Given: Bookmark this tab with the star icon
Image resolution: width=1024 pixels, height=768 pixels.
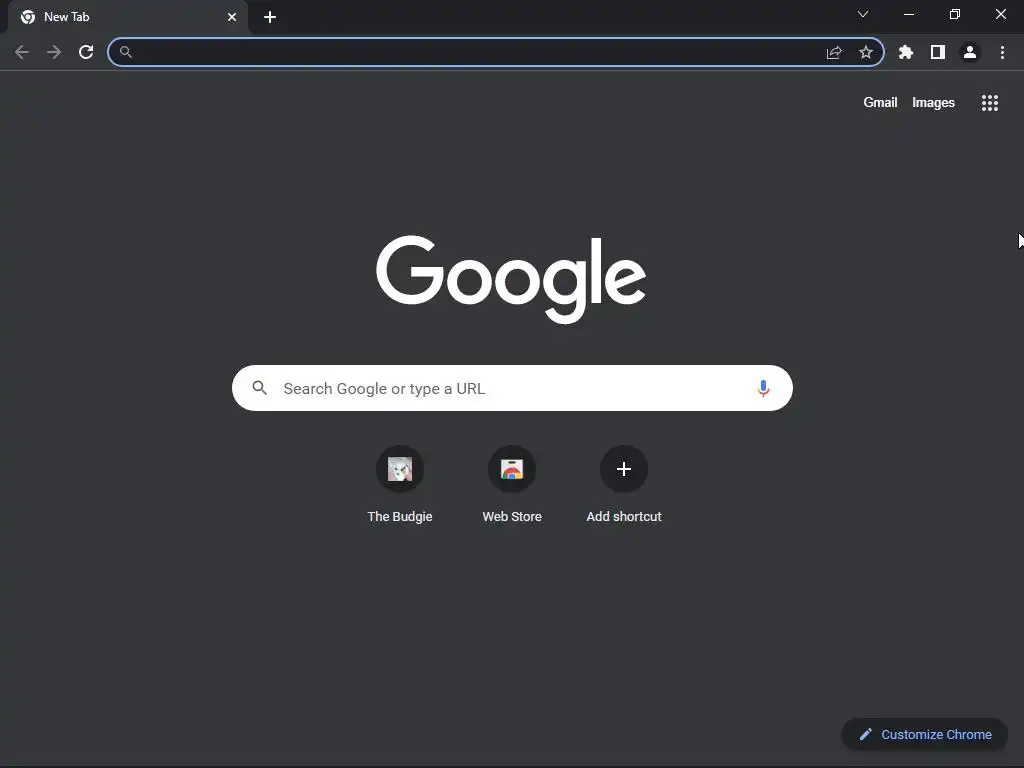Looking at the screenshot, I should coord(866,52).
